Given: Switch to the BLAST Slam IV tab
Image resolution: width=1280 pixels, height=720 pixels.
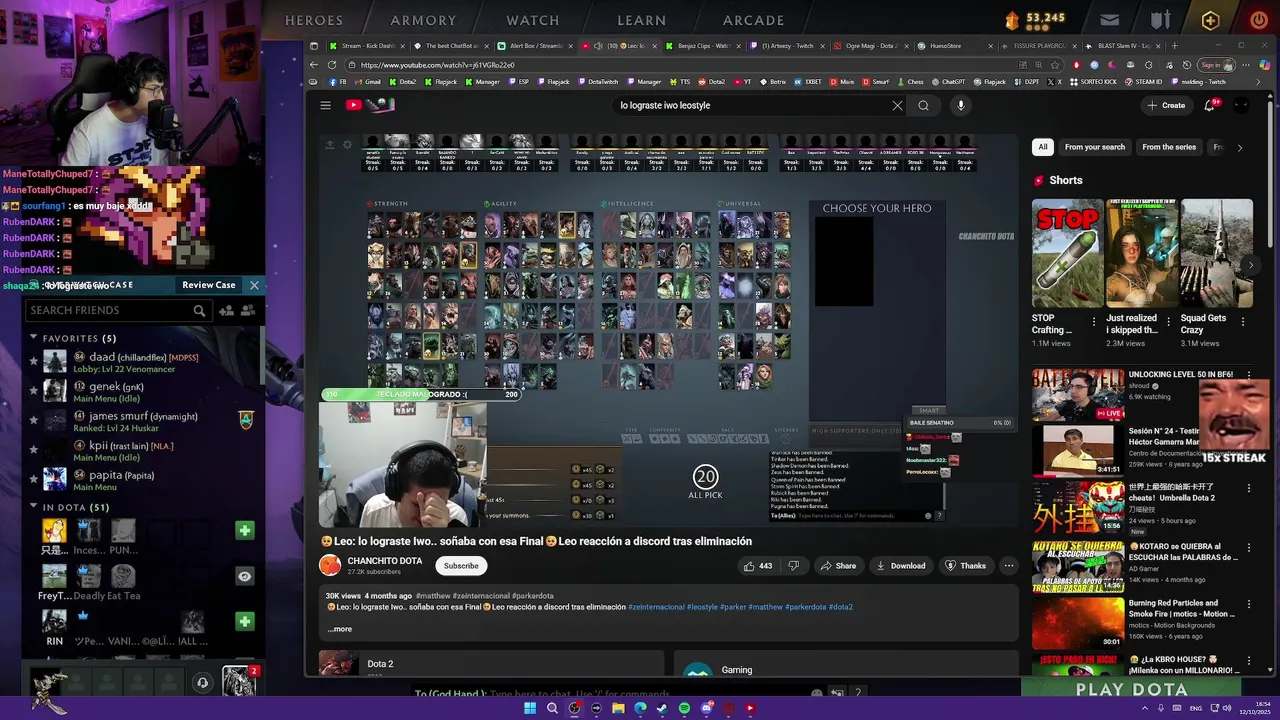Looking at the screenshot, I should click(1123, 46).
